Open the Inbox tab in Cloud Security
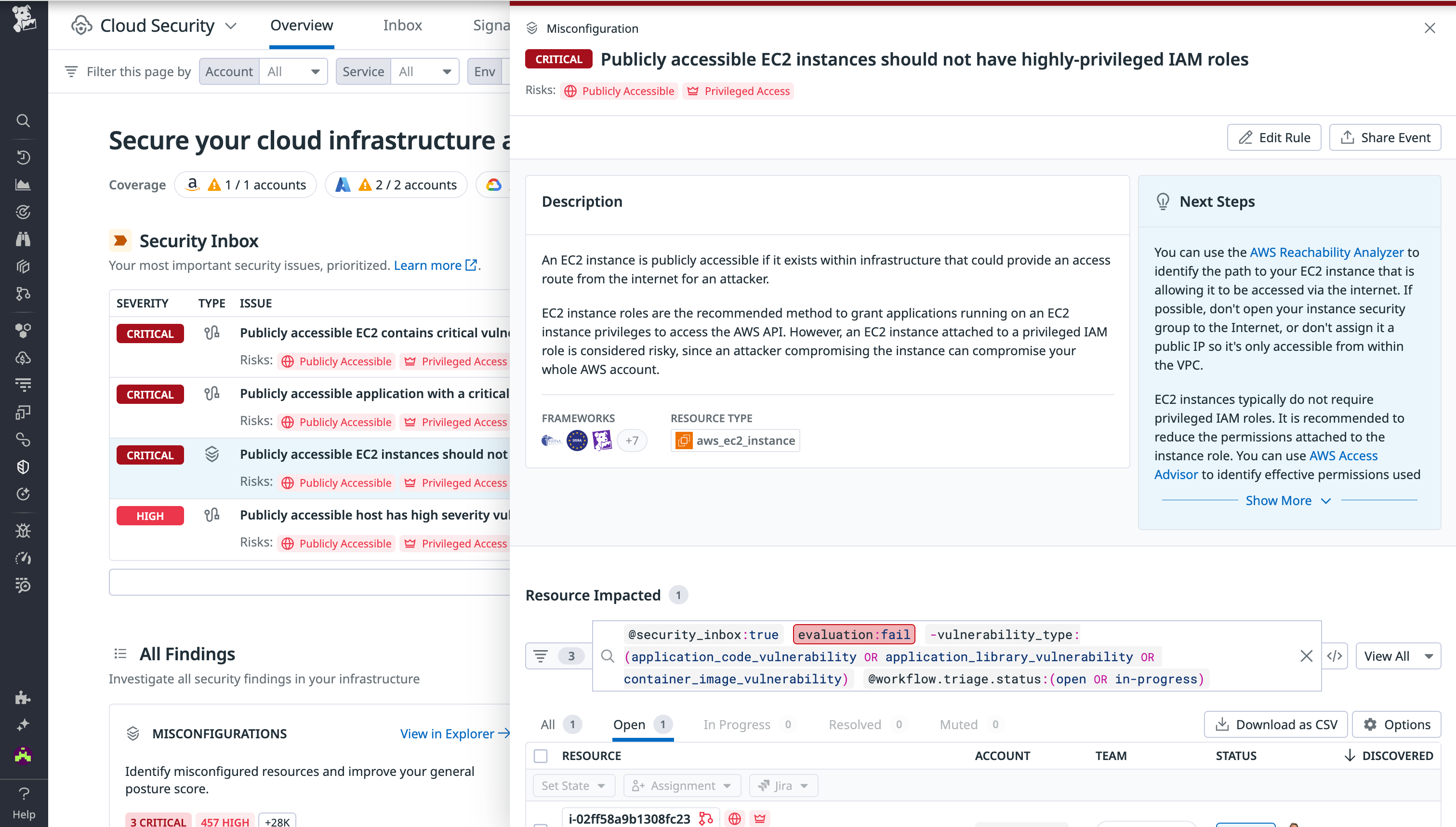 402,25
